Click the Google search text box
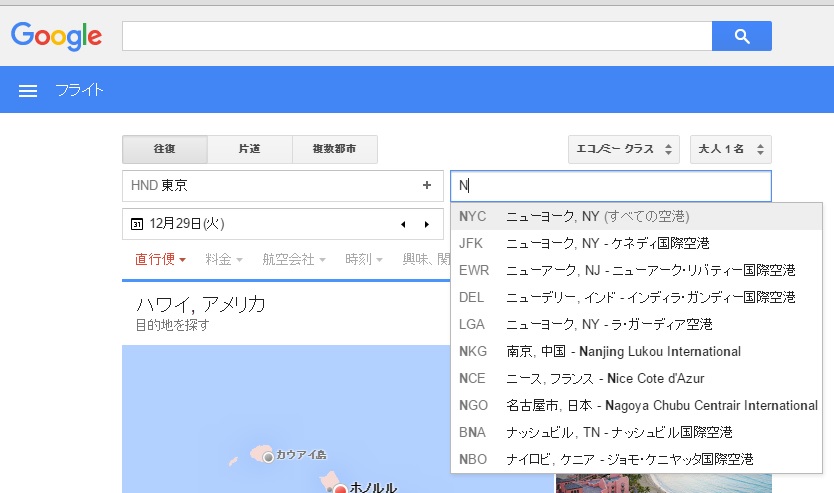834x493 pixels. (x=417, y=36)
